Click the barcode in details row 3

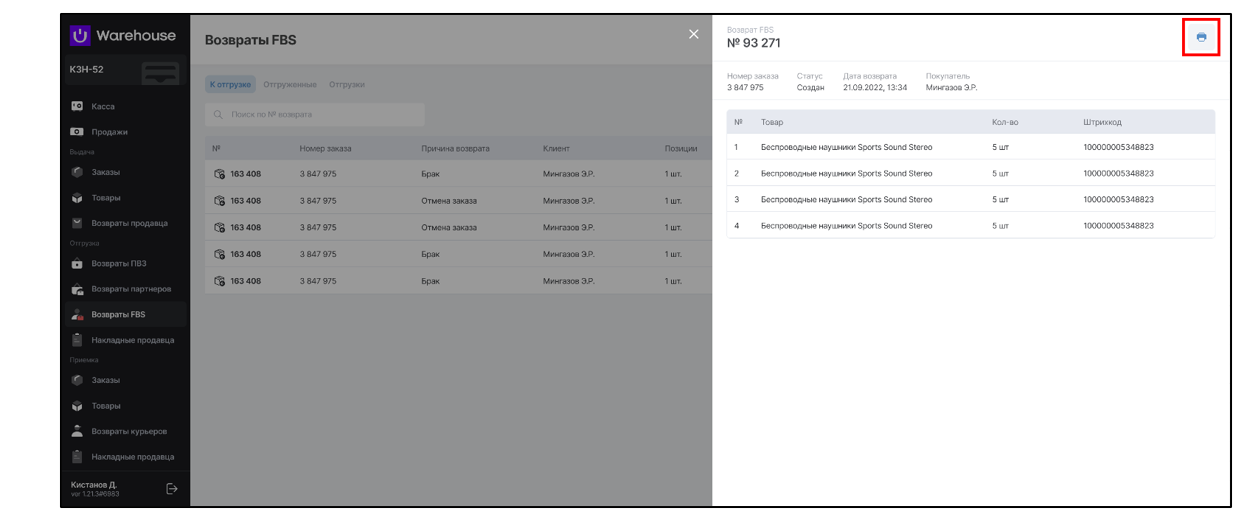(x=1118, y=199)
